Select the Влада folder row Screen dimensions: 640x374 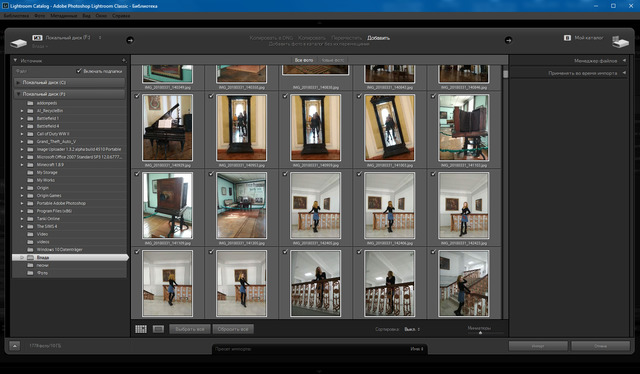pyautogui.click(x=70, y=258)
